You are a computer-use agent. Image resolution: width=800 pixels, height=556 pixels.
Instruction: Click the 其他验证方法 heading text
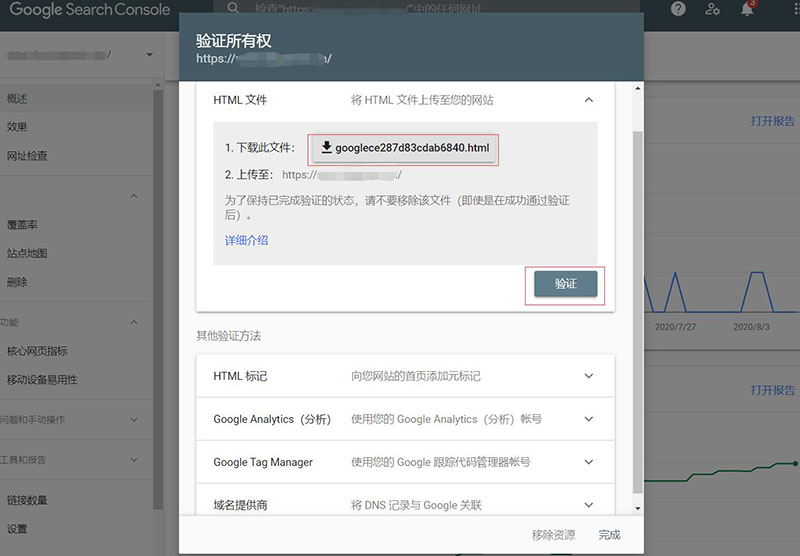click(x=229, y=336)
